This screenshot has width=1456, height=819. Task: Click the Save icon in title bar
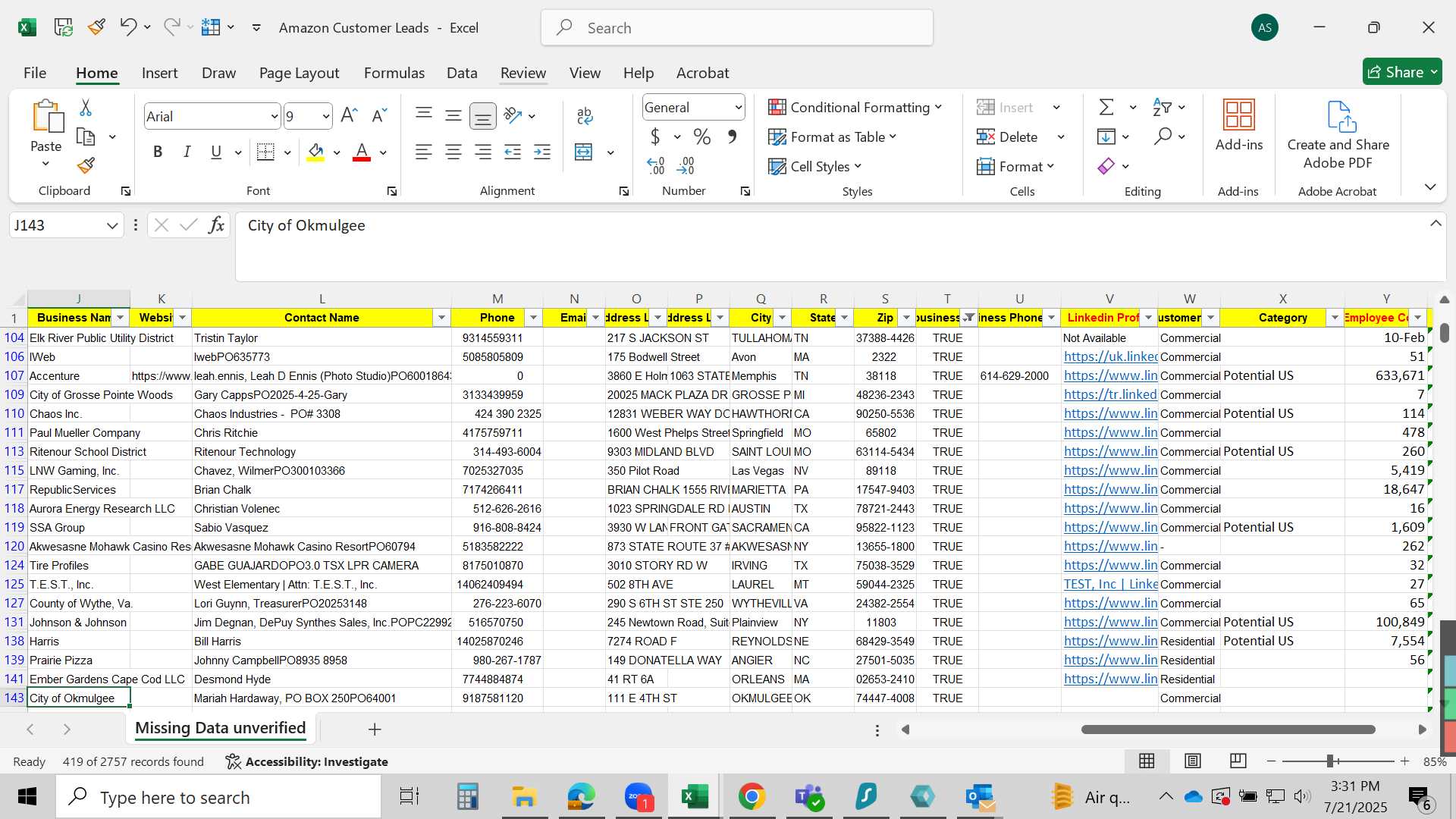63,28
